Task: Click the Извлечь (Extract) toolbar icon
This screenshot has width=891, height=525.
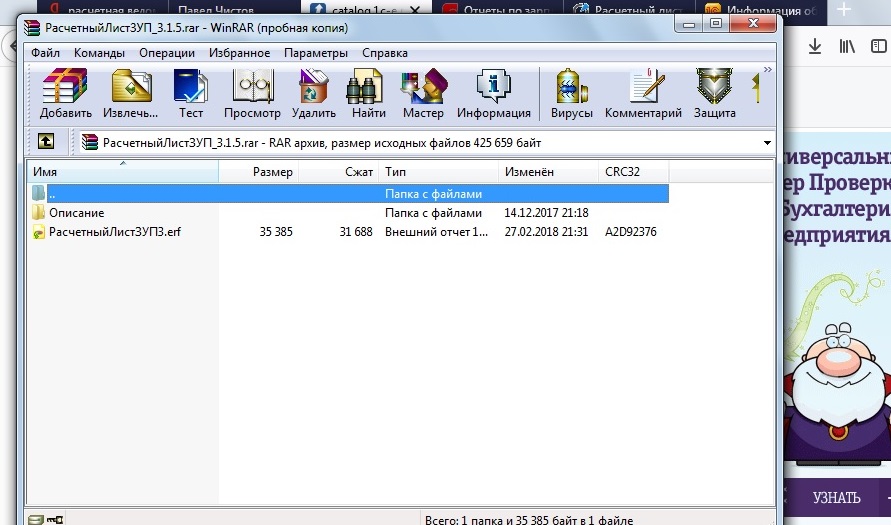Action: (131, 93)
